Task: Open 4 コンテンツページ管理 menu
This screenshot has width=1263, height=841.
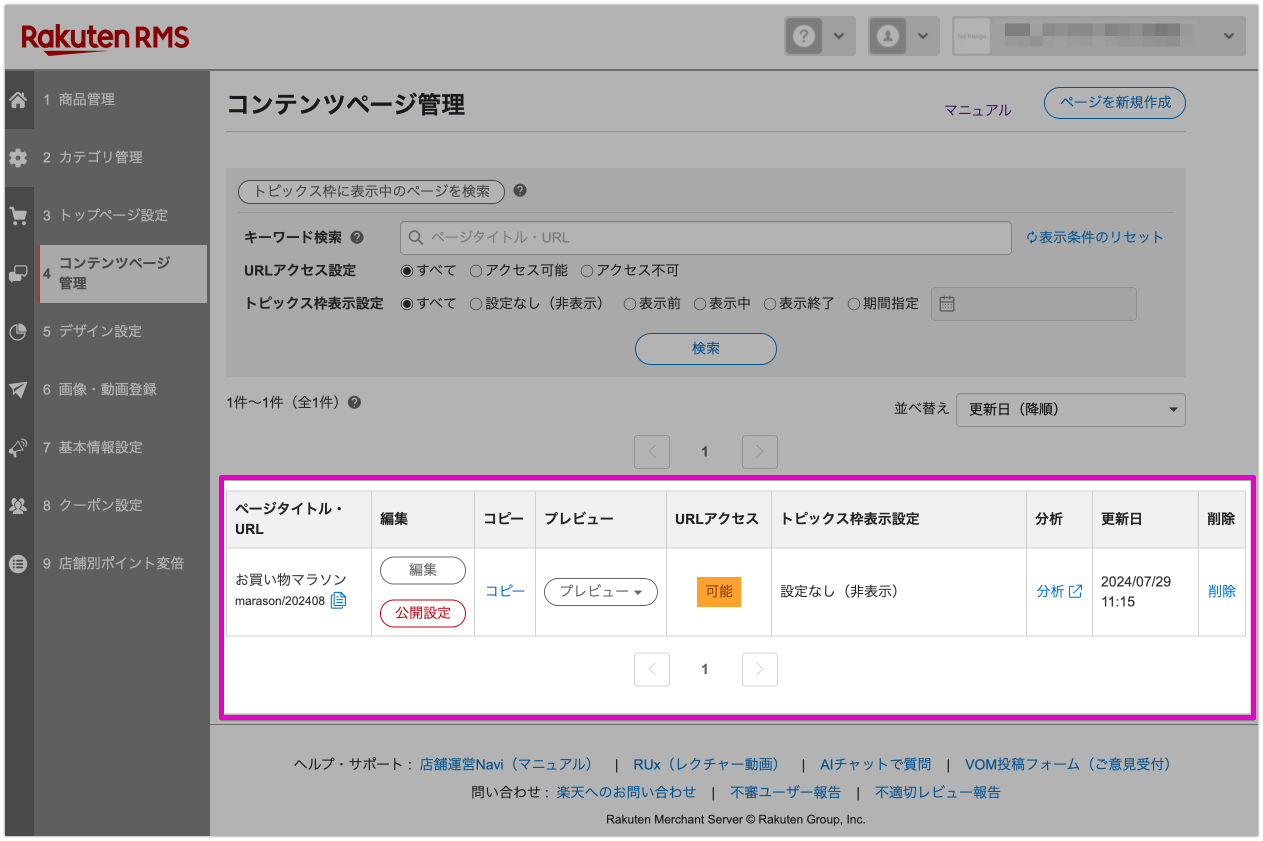Action: [x=121, y=274]
